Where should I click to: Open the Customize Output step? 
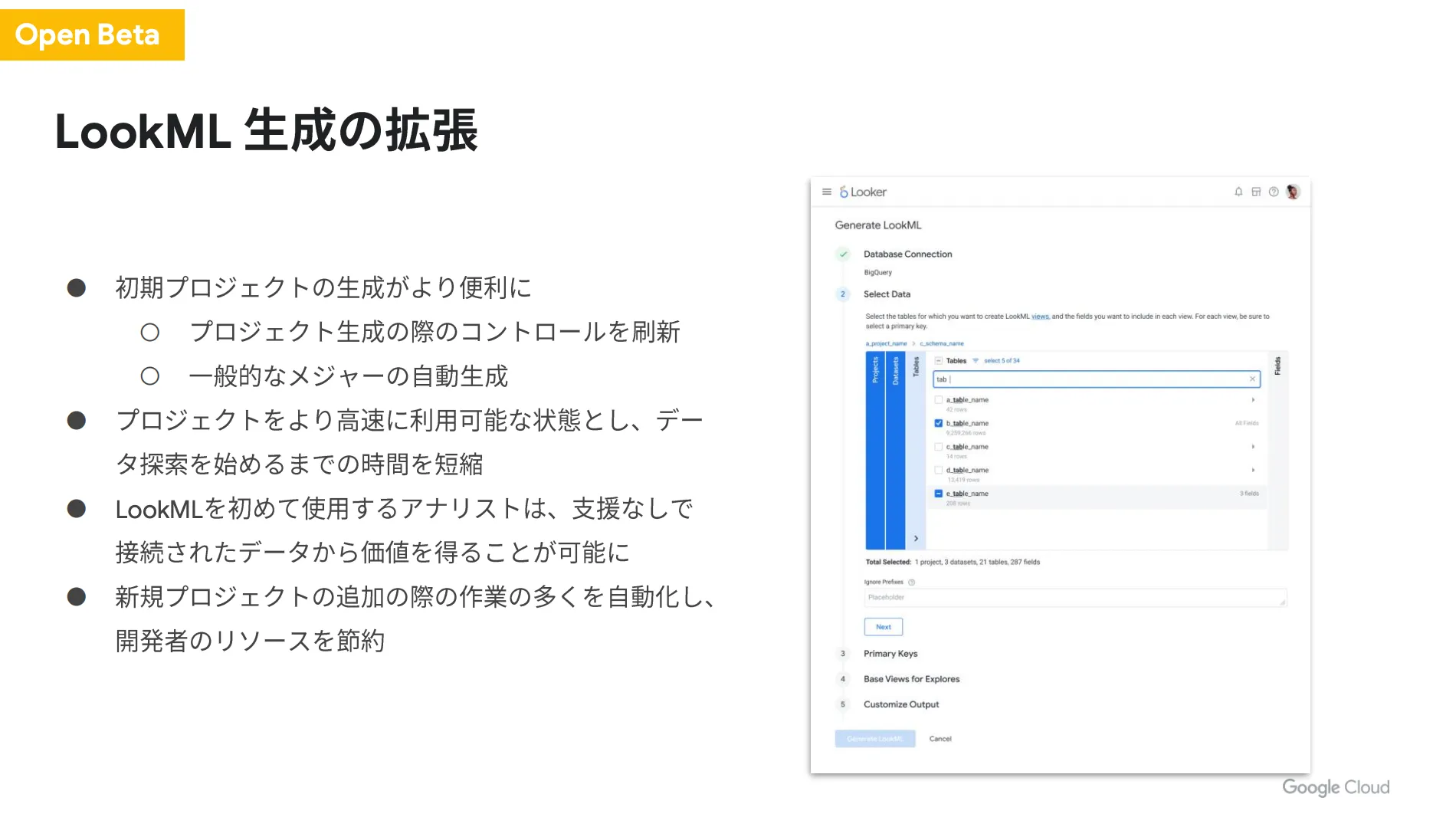901,704
